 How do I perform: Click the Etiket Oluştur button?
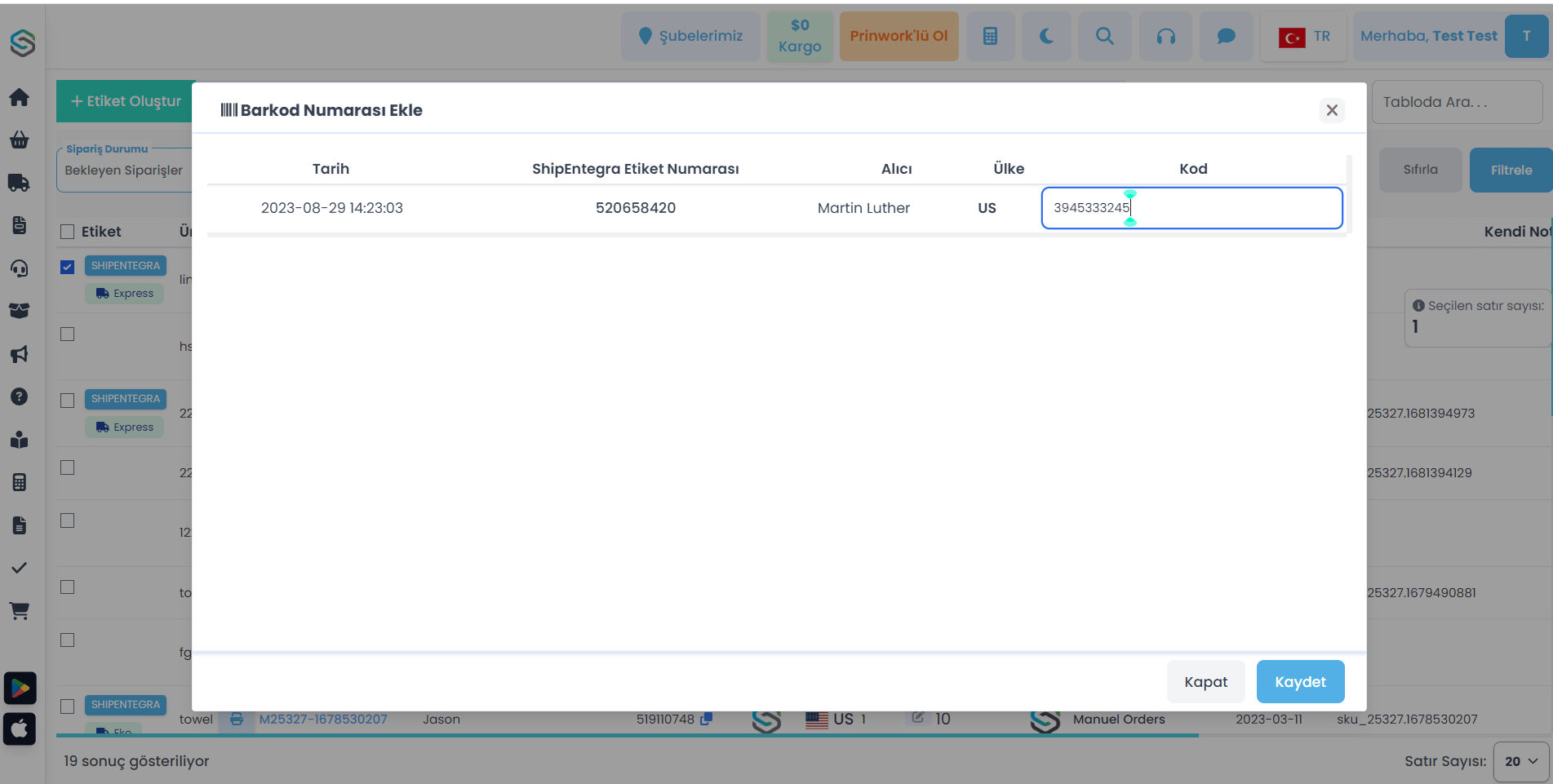point(126,101)
